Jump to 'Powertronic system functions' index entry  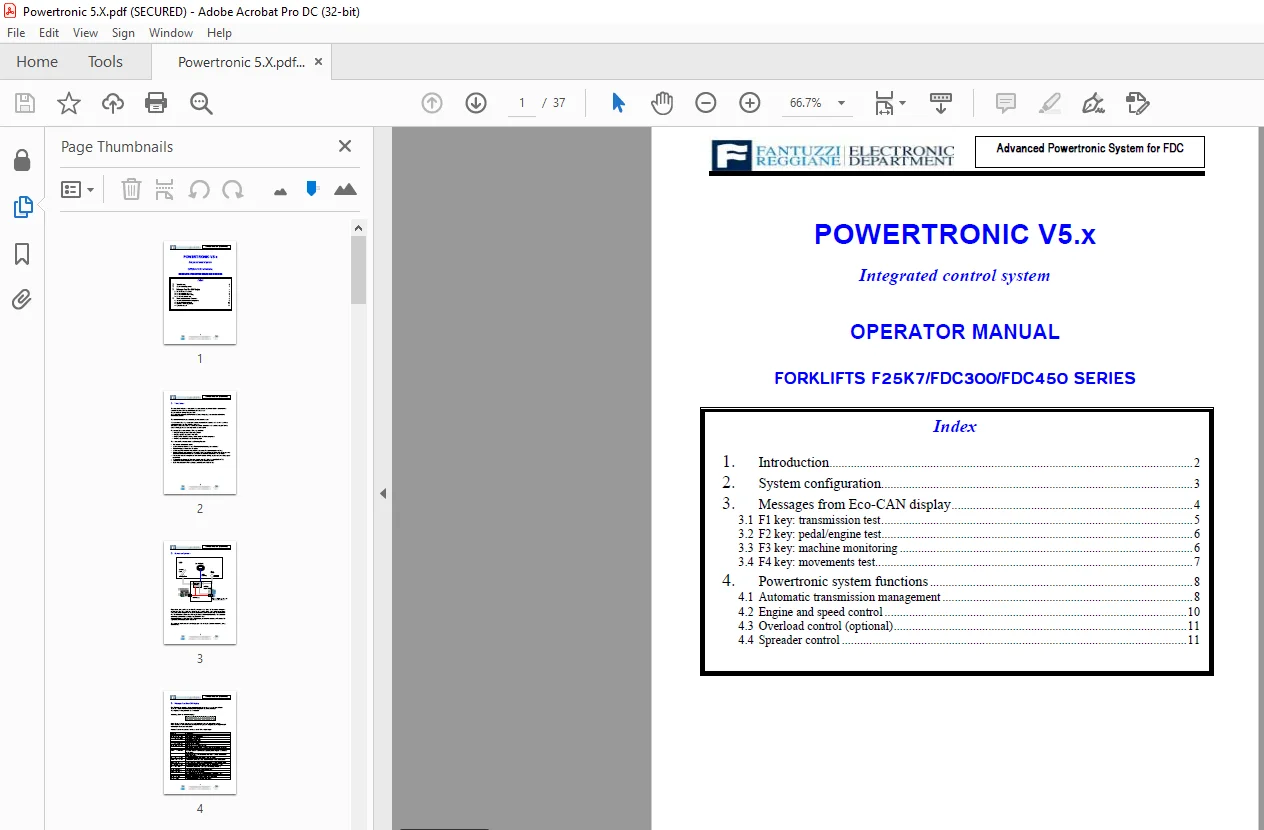[843, 581]
